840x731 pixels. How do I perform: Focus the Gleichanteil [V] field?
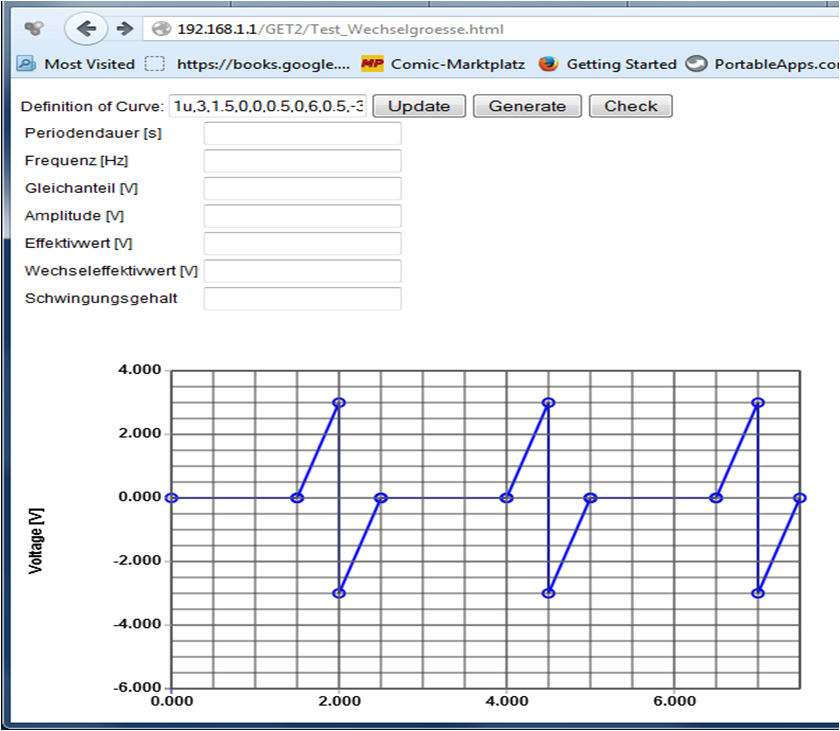[302, 189]
